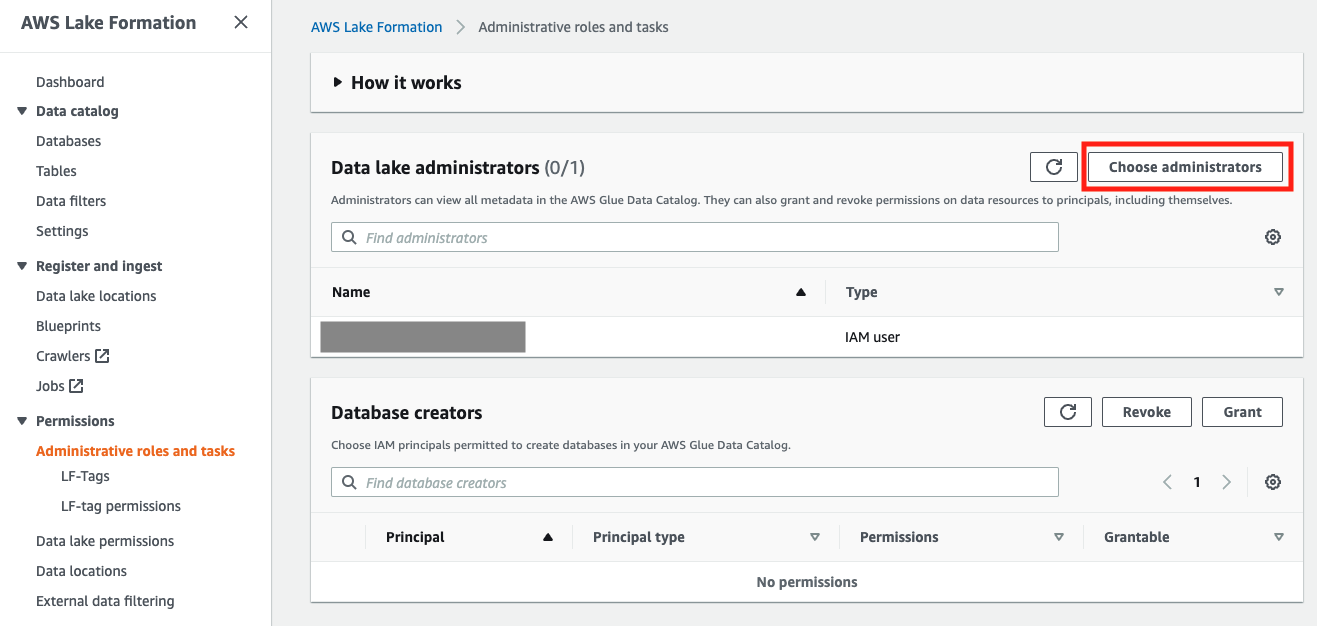Collapse the Register and ingest group
The image size is (1317, 626).
pos(22,266)
